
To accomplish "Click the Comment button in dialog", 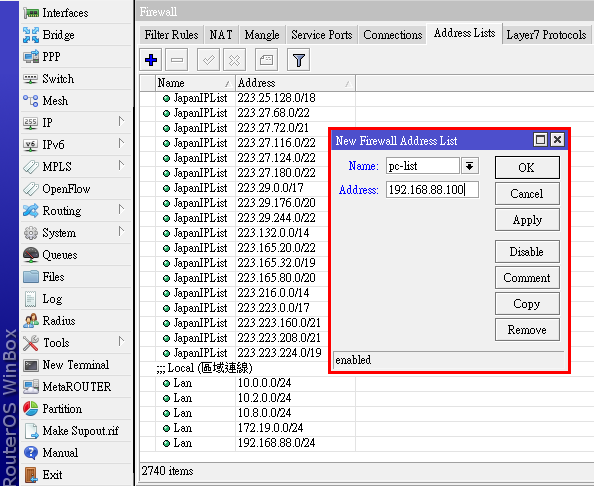I will click(x=527, y=278).
